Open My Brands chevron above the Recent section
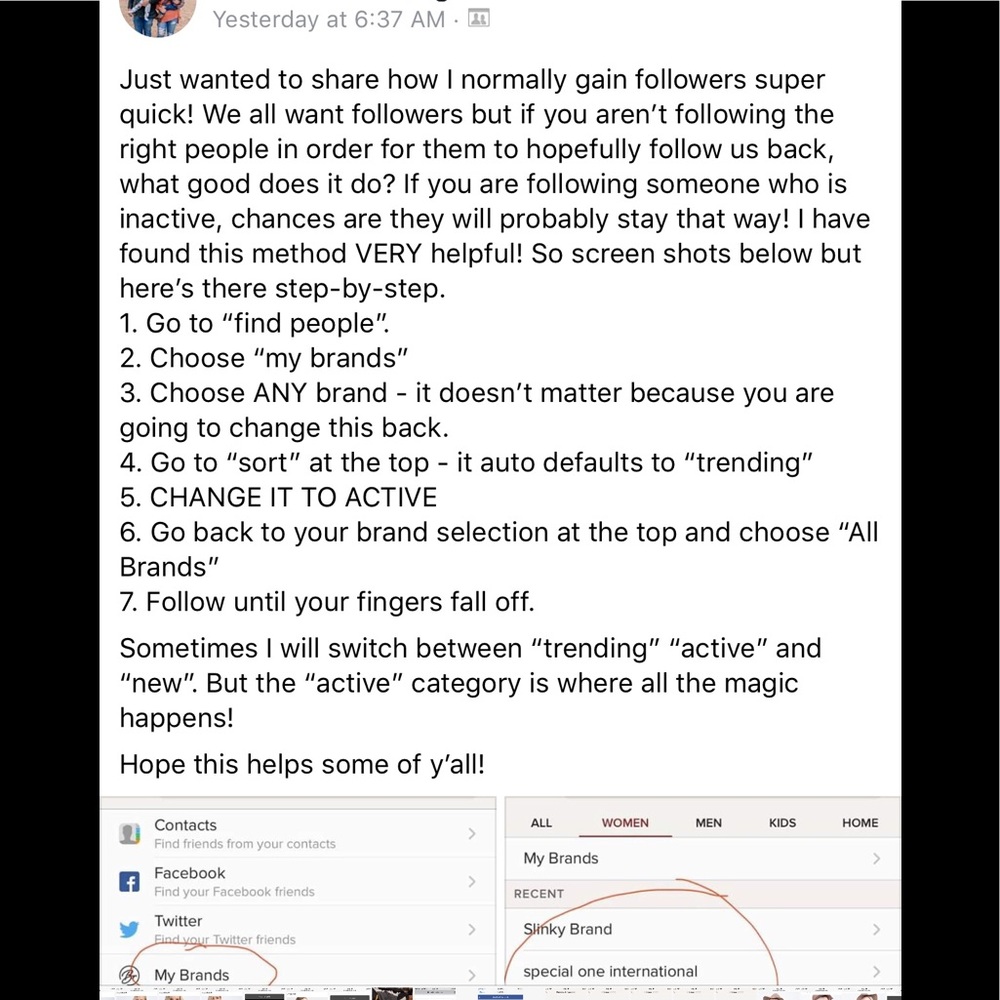 tap(876, 858)
